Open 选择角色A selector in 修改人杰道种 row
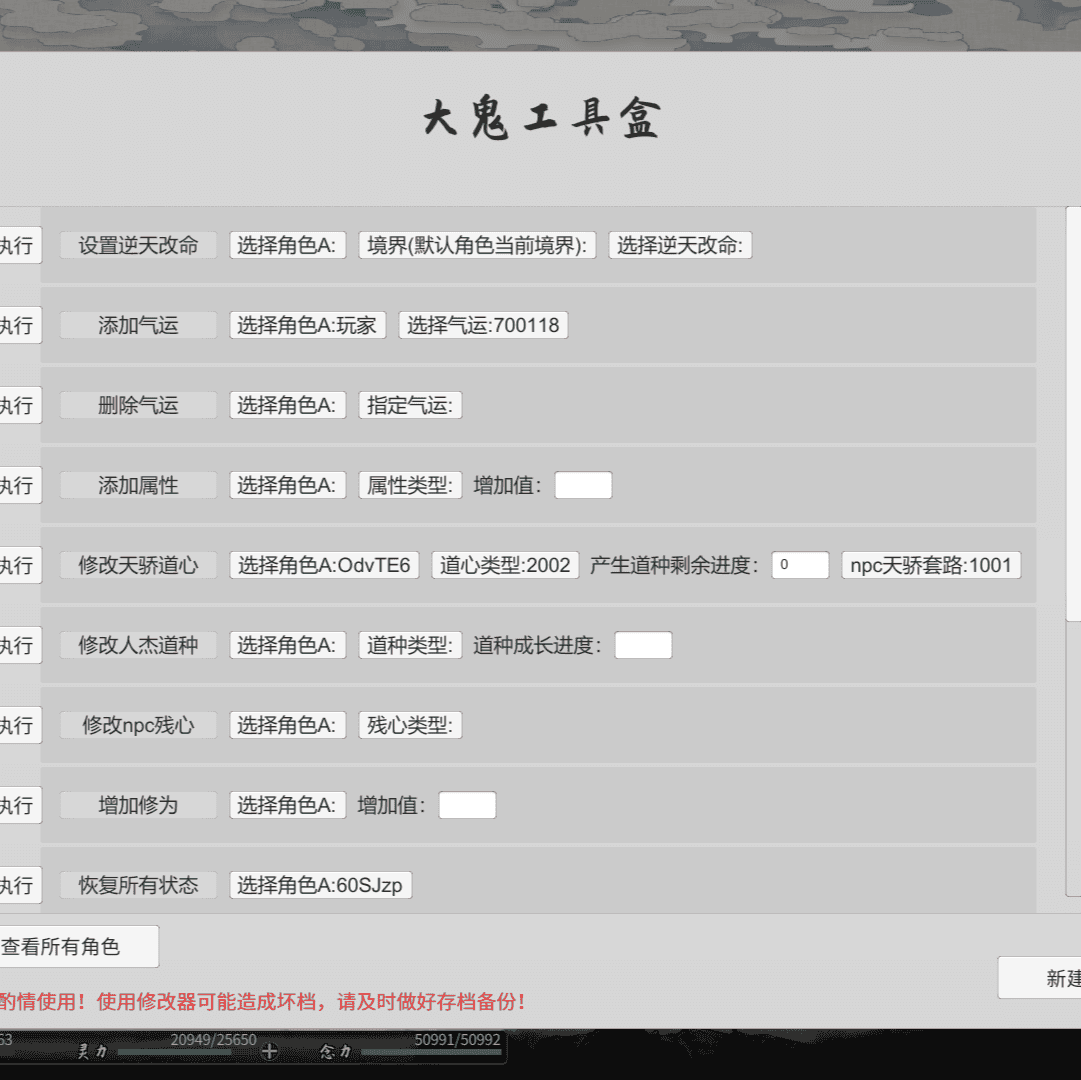 287,645
